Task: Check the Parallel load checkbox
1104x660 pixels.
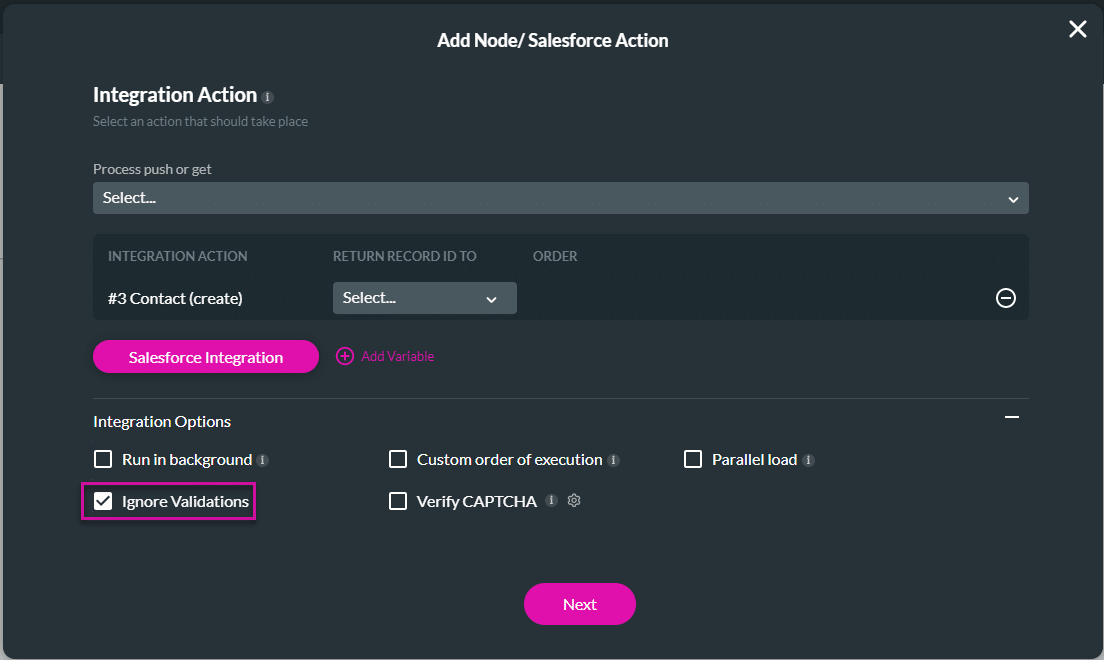Action: [x=693, y=459]
